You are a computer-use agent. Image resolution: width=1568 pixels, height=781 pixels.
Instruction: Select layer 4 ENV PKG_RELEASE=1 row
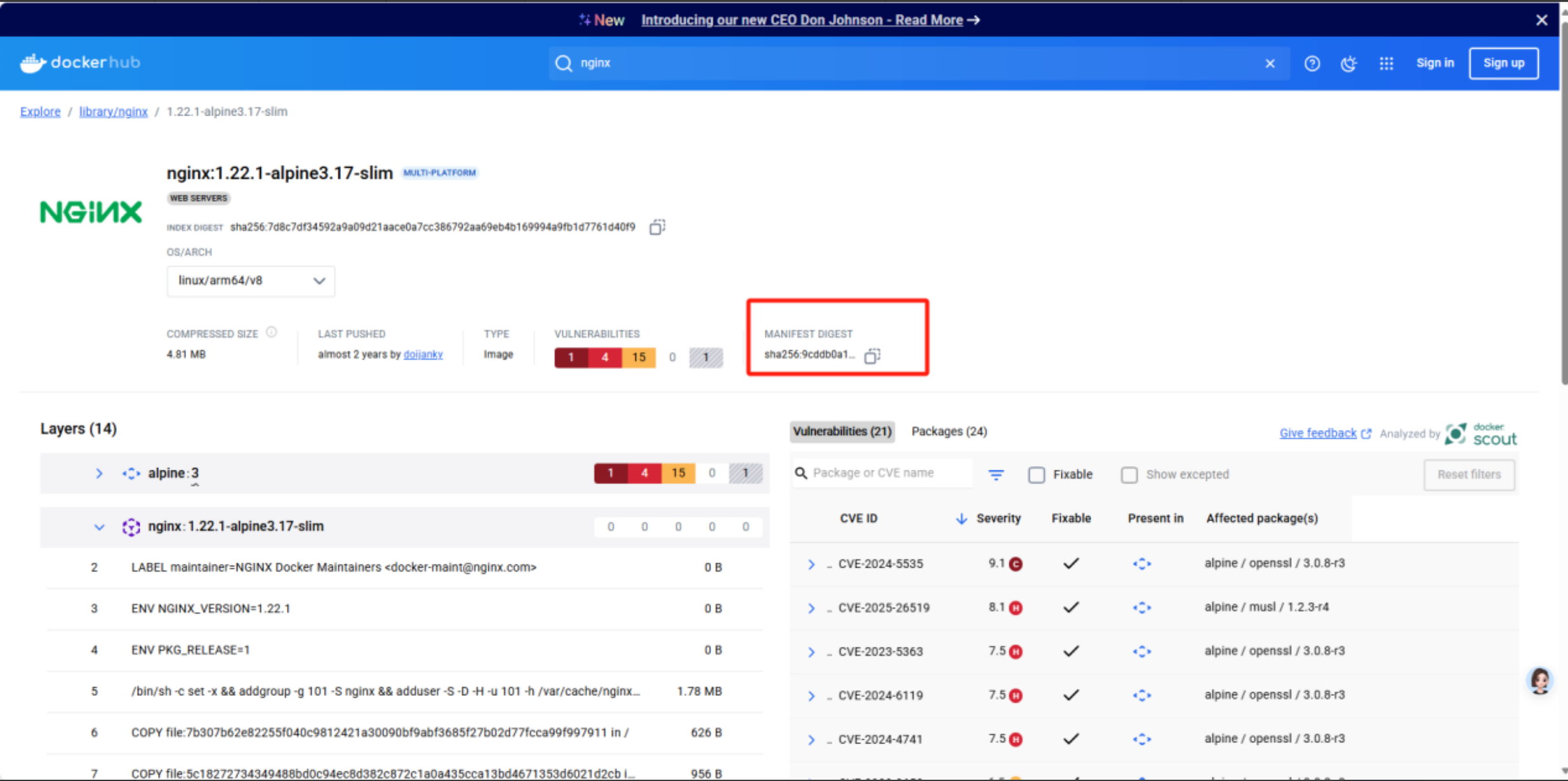tap(404, 650)
